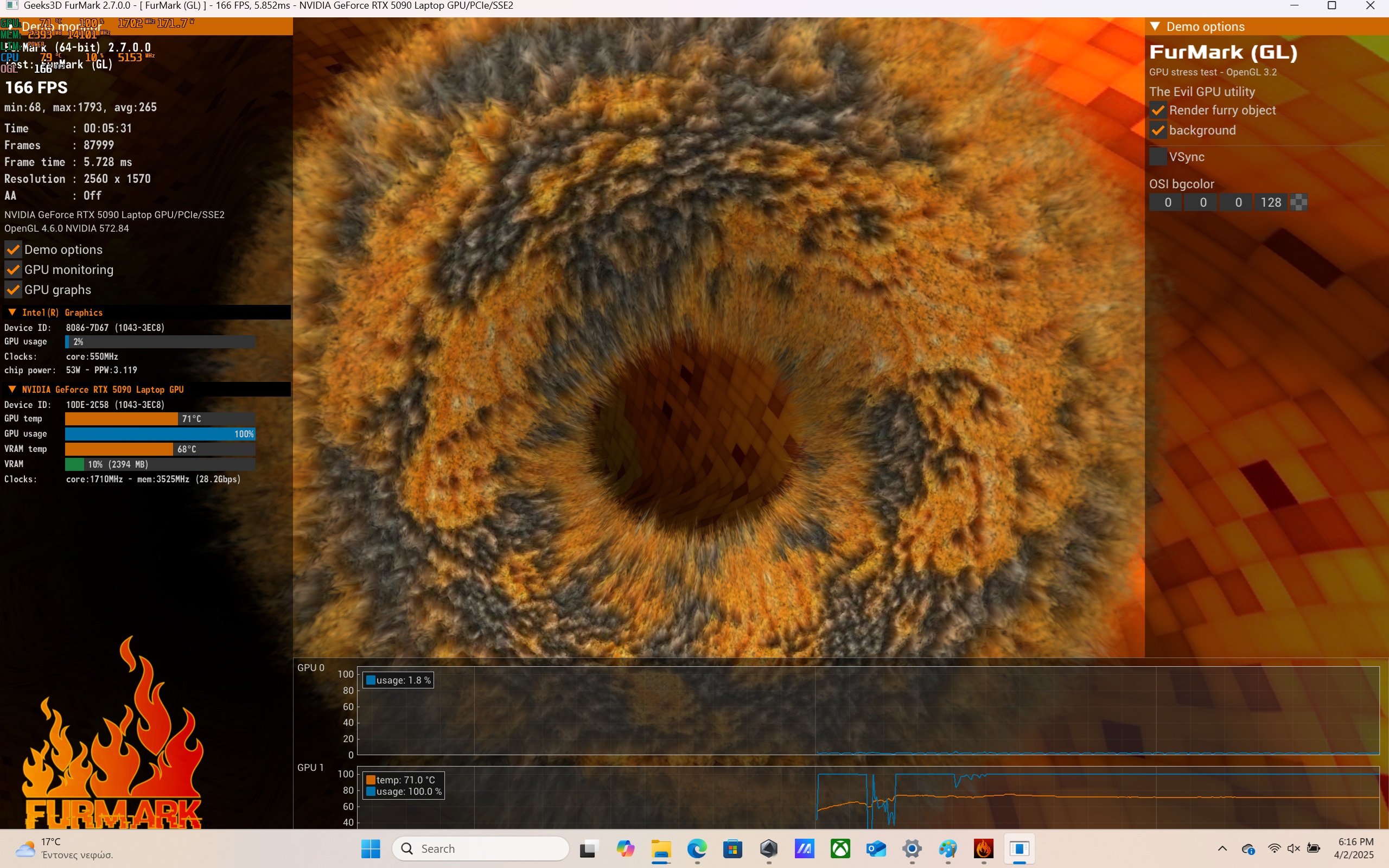Open the Paint taskbar icon

click(948, 848)
